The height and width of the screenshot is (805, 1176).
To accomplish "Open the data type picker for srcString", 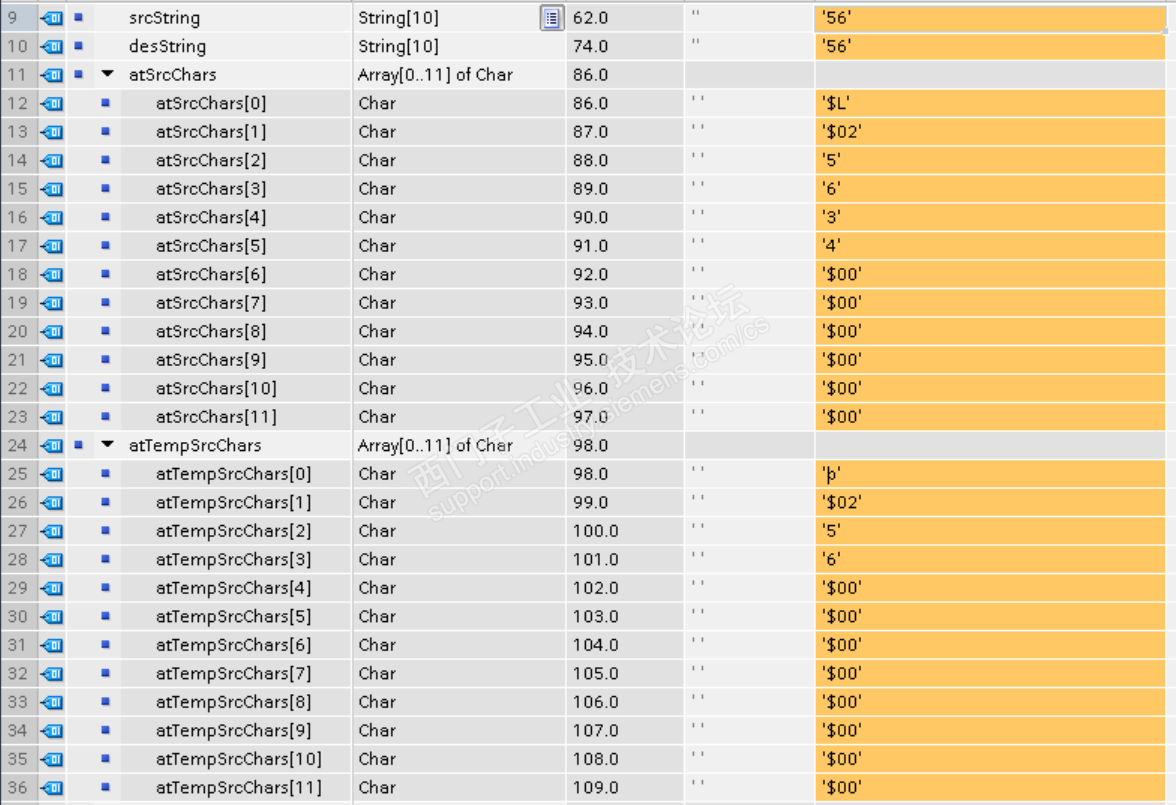I will click(551, 18).
